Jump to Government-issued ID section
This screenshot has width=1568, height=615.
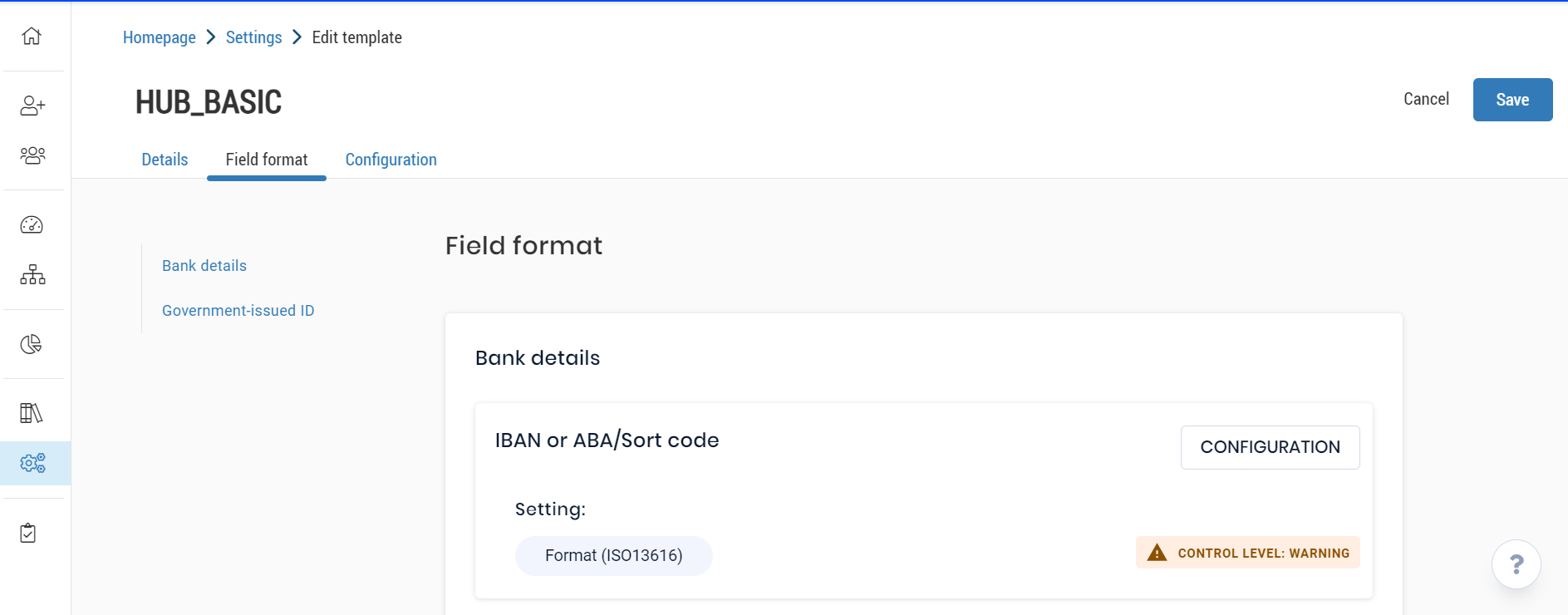238,311
